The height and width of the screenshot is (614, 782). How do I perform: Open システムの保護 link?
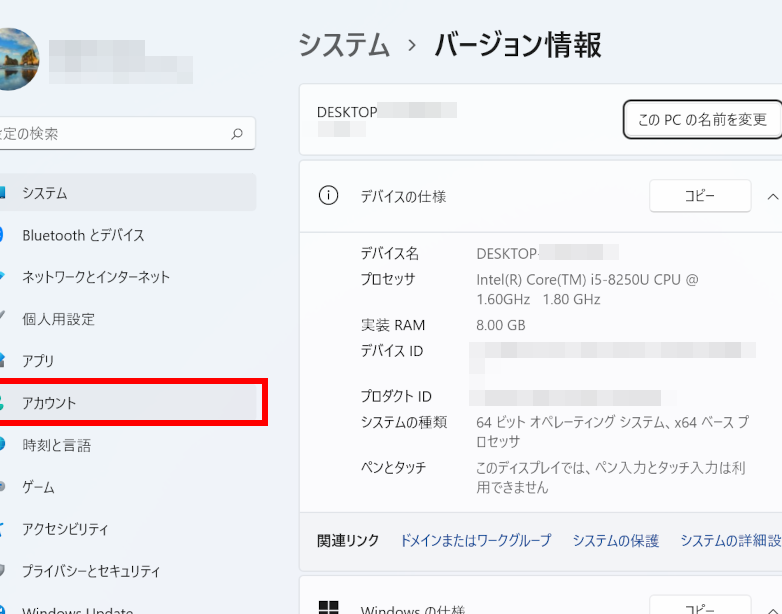[615, 540]
